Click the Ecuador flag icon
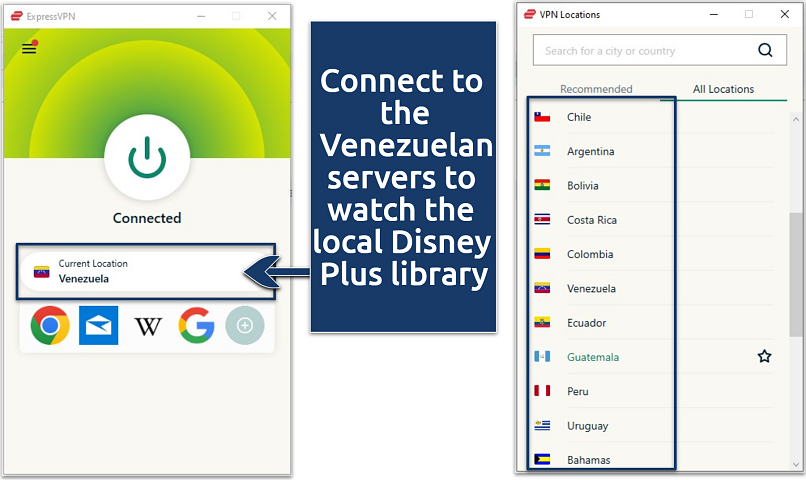The height and width of the screenshot is (480, 806). coord(542,322)
